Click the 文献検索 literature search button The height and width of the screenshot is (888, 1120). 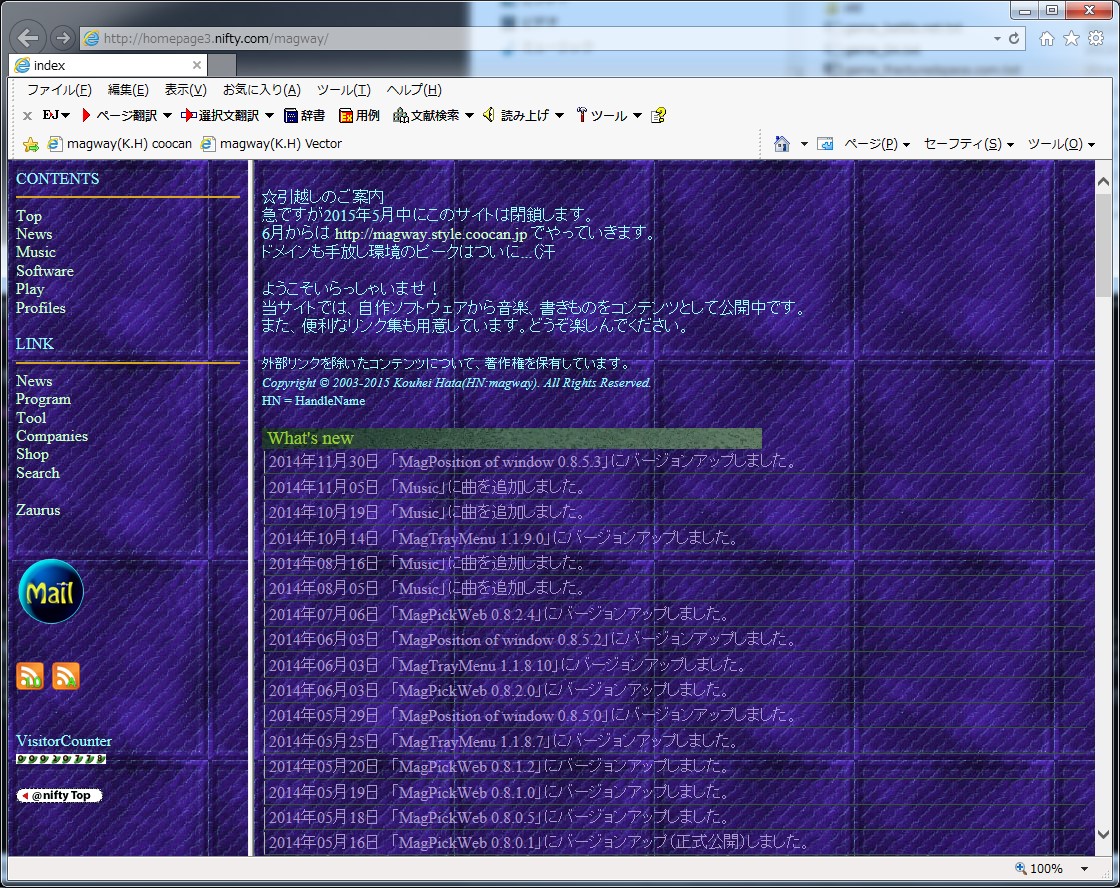(426, 115)
